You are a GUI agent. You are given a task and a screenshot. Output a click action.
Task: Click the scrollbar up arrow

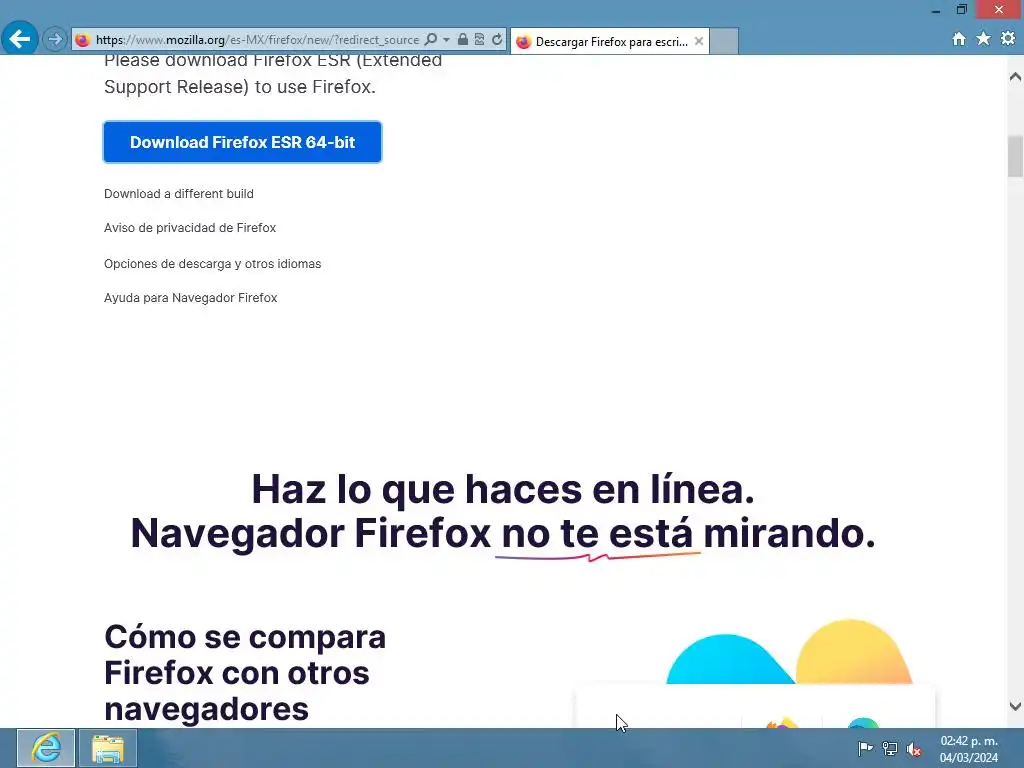point(1015,77)
